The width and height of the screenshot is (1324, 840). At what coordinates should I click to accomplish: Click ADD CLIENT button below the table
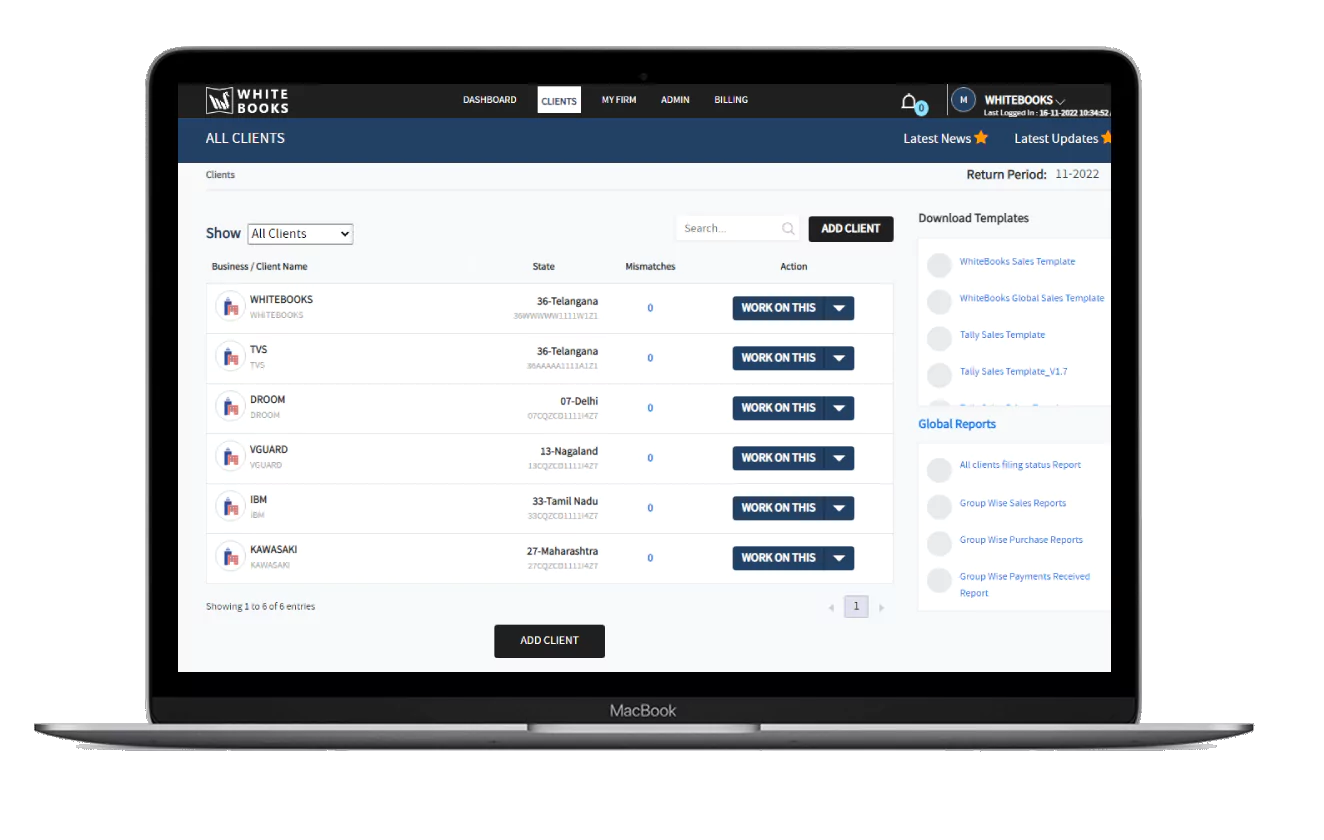point(549,641)
